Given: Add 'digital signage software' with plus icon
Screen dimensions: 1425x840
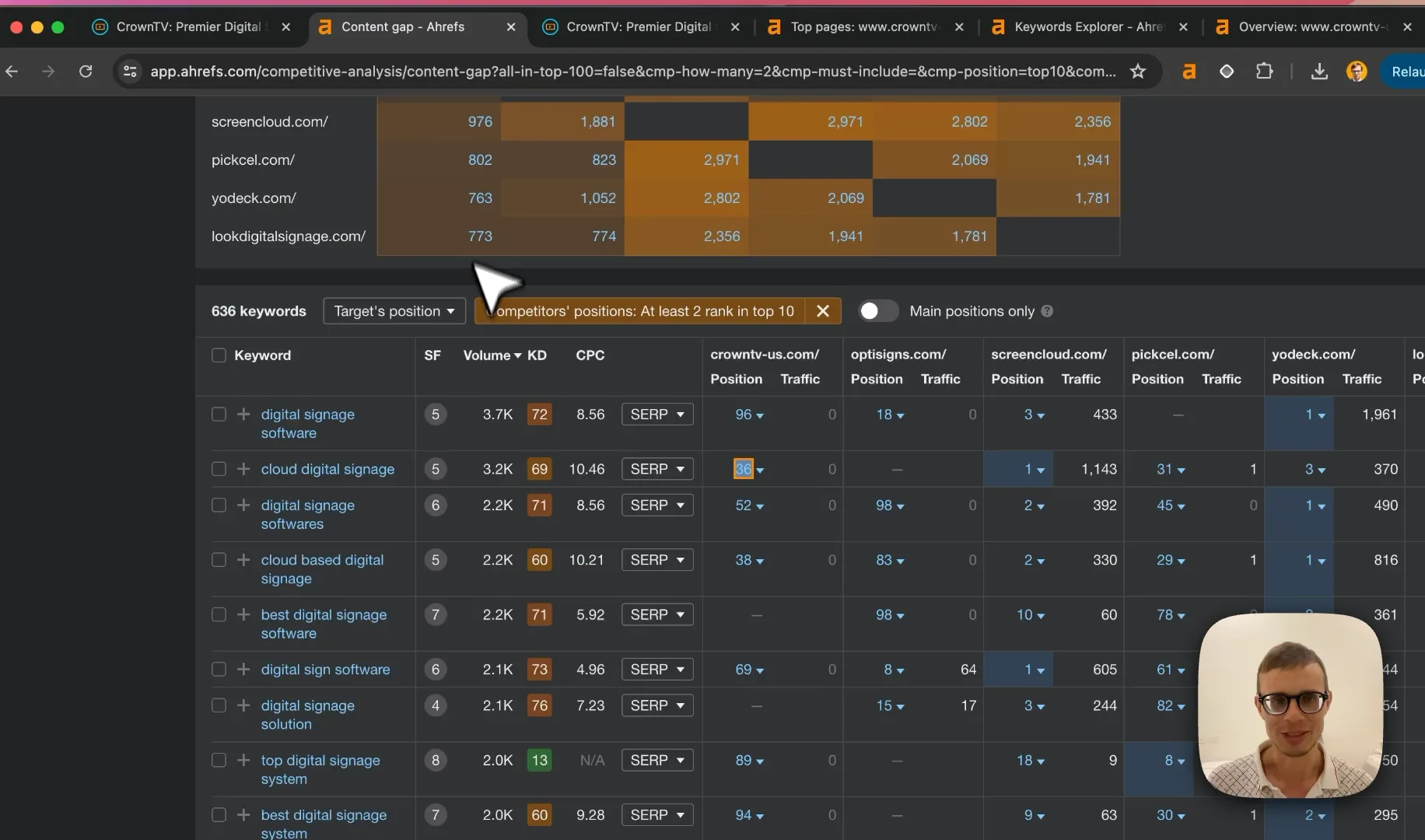Looking at the screenshot, I should tap(243, 415).
